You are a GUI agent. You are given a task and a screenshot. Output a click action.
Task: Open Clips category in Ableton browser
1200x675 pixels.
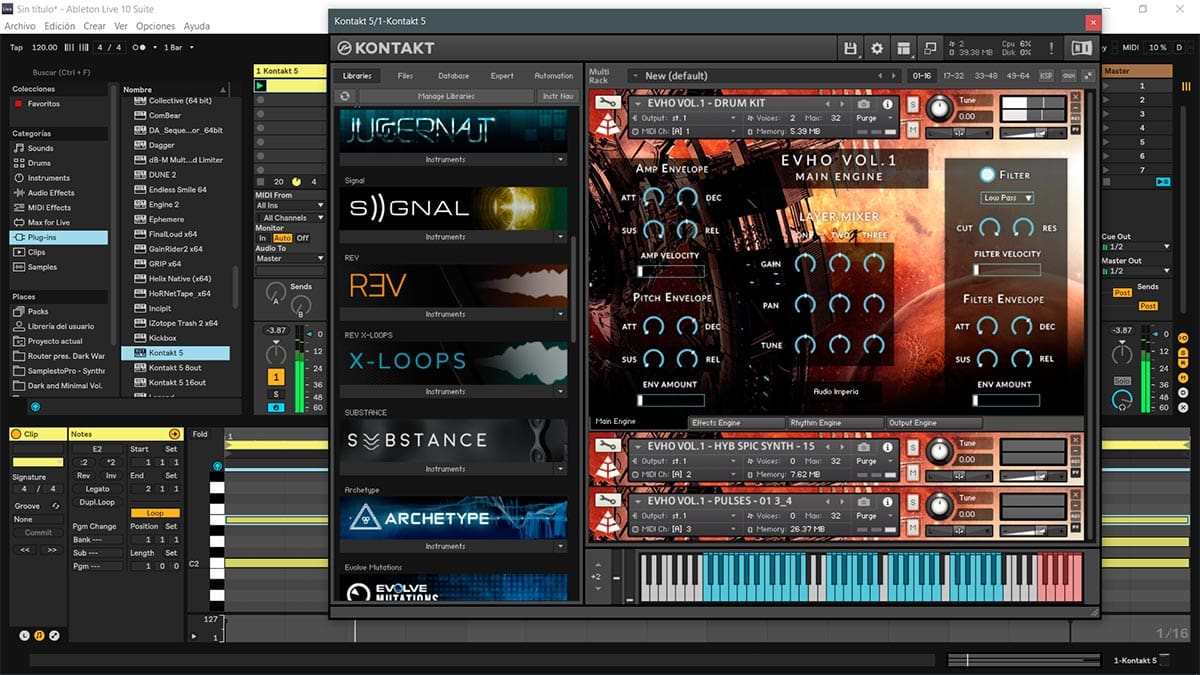[x=37, y=252]
